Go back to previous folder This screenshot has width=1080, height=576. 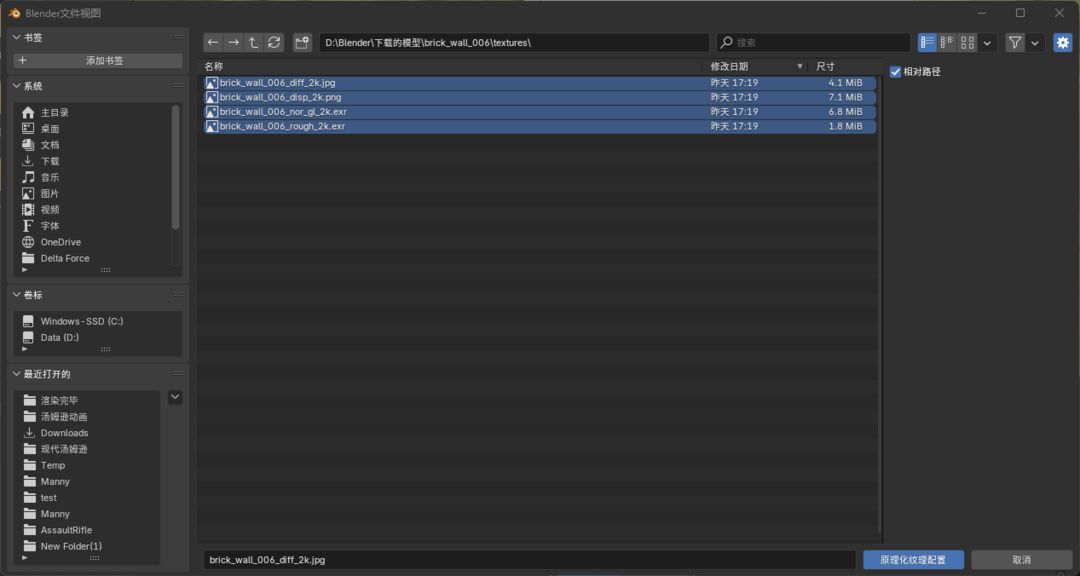(214, 43)
